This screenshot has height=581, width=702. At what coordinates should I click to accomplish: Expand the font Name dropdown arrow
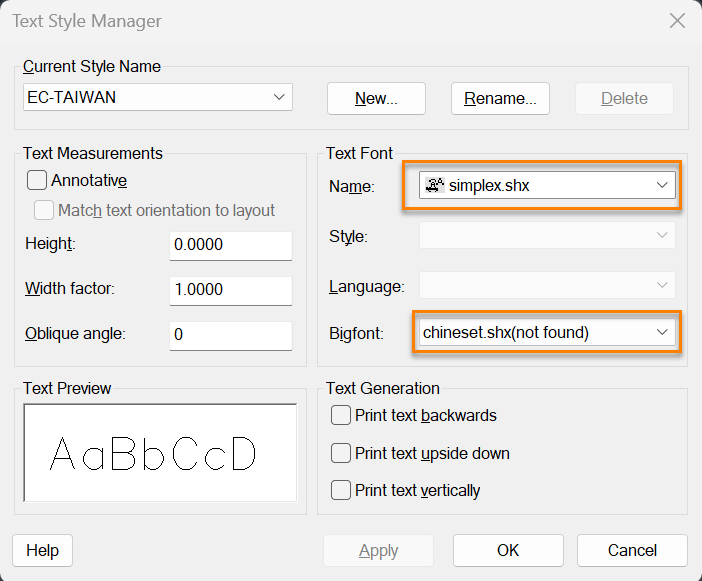[x=662, y=185]
